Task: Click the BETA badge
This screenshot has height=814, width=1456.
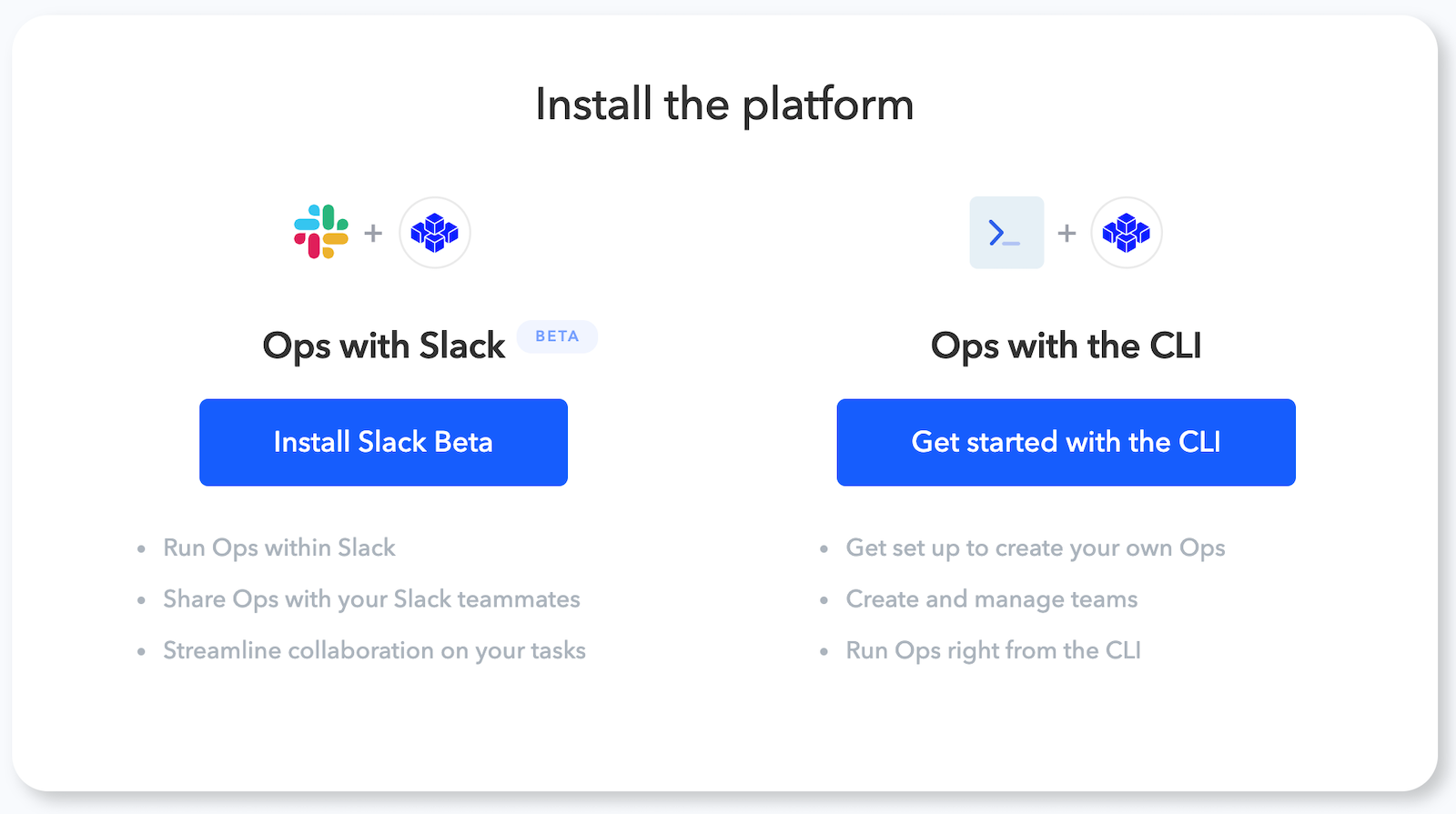Action: pos(557,337)
